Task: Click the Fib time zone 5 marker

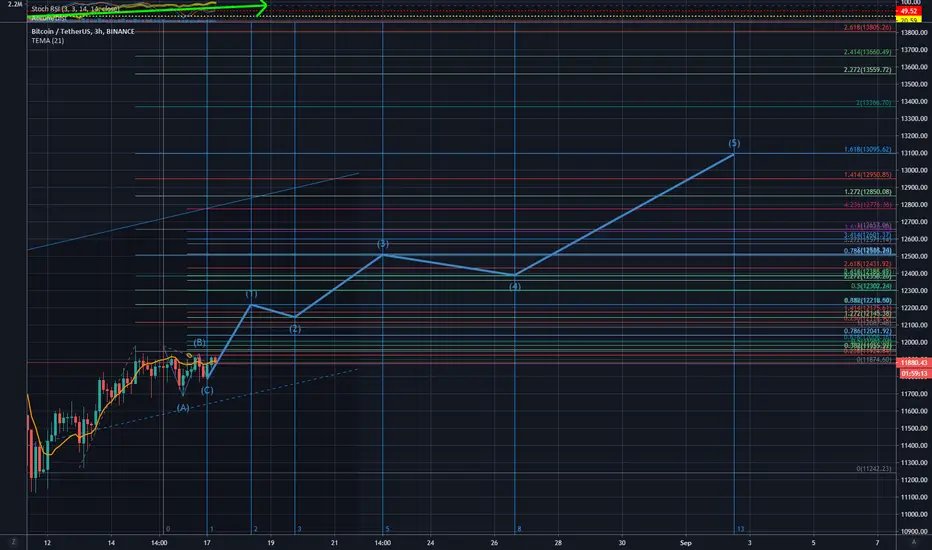Action: coord(387,529)
